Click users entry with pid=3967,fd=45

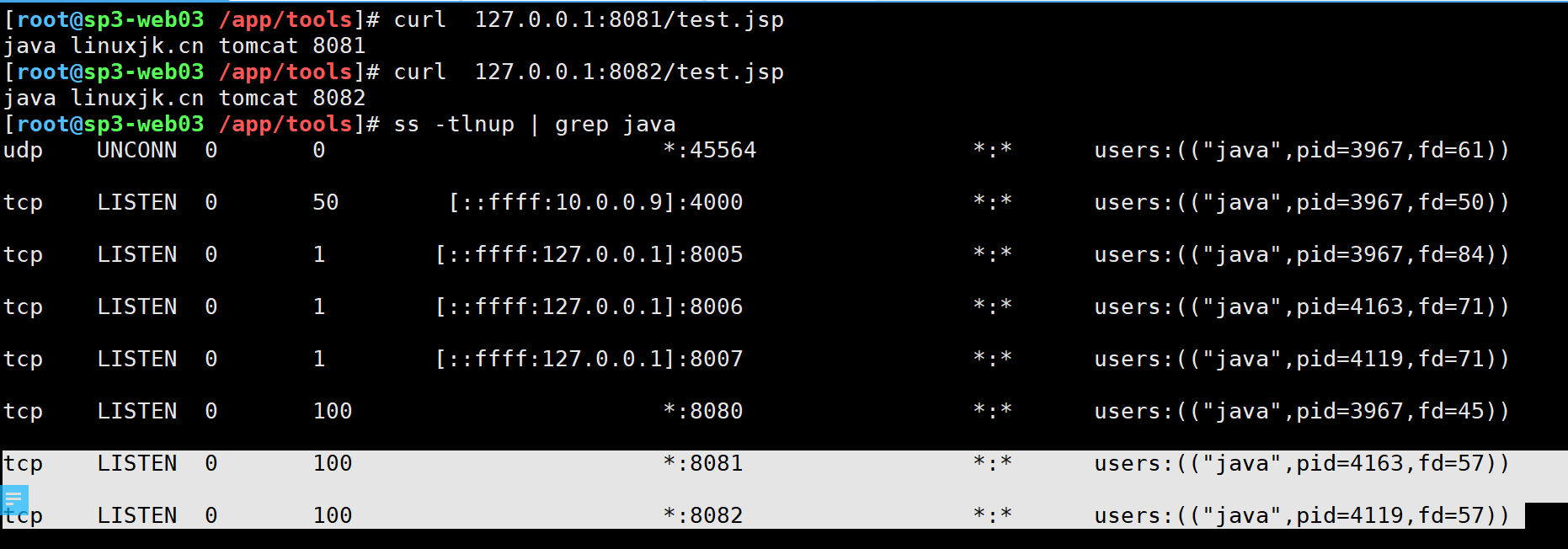click(x=1302, y=412)
